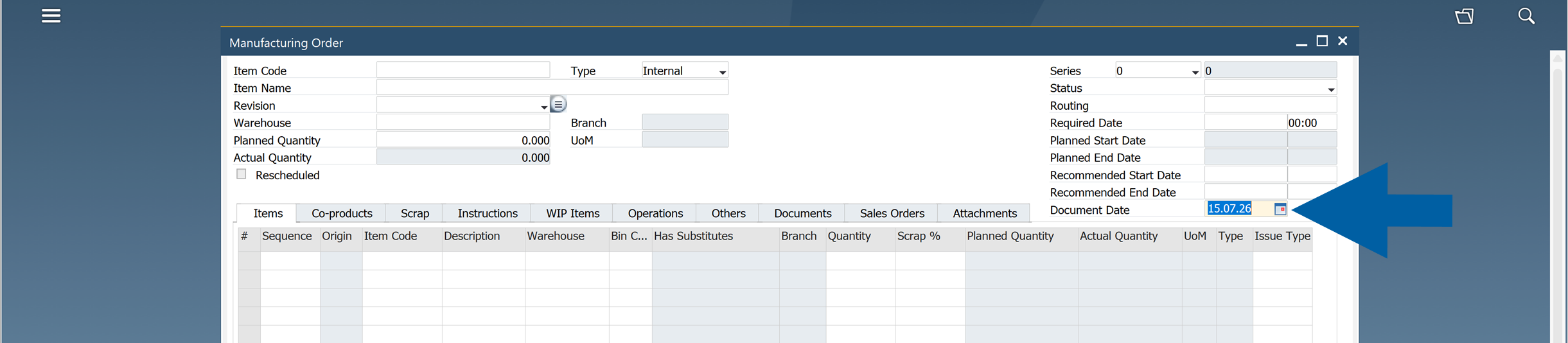Screen dimensions: 1568x343
Task: Switch to the Others tab
Action: (728, 213)
